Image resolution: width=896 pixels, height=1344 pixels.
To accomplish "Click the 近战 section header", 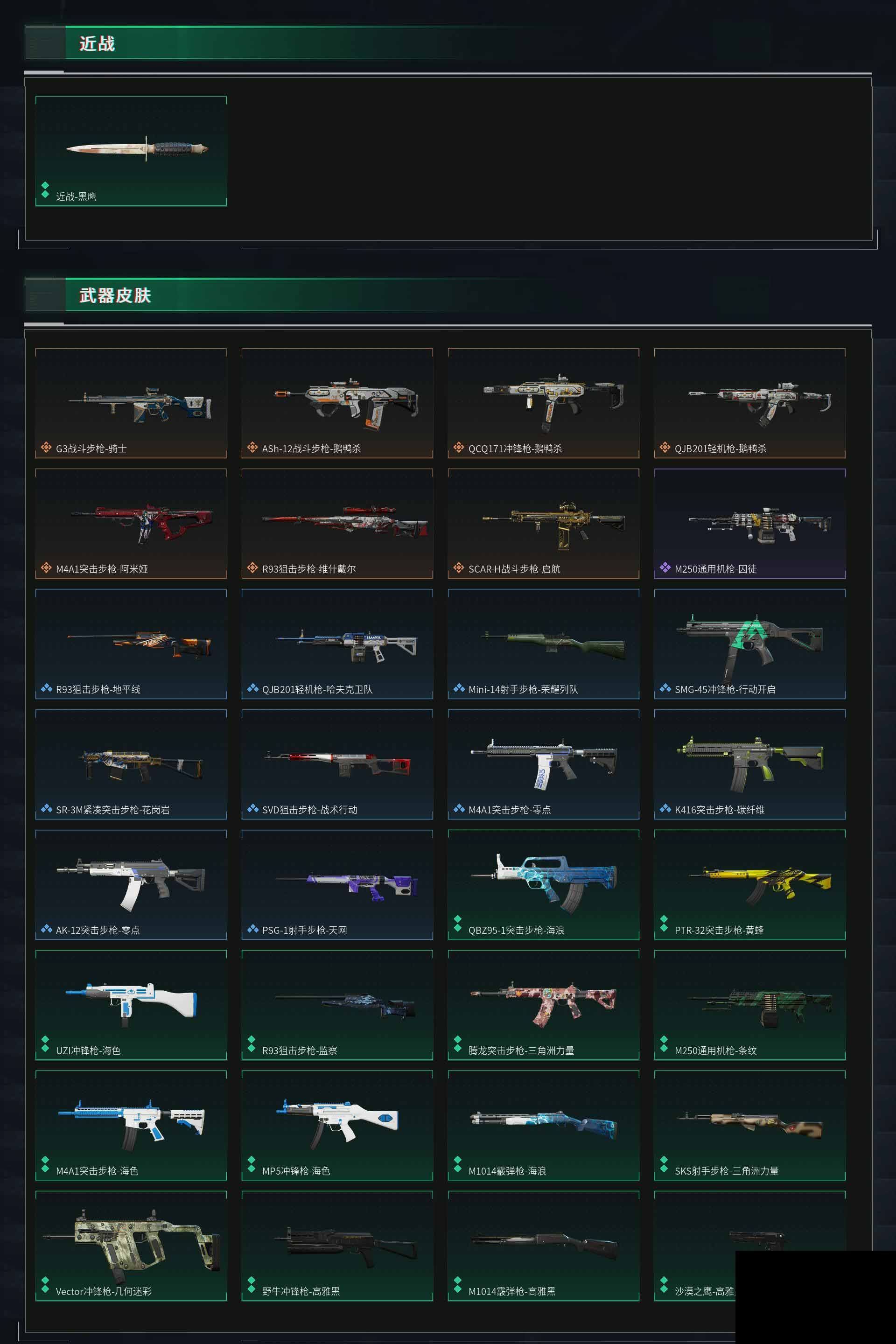I will pos(97,43).
